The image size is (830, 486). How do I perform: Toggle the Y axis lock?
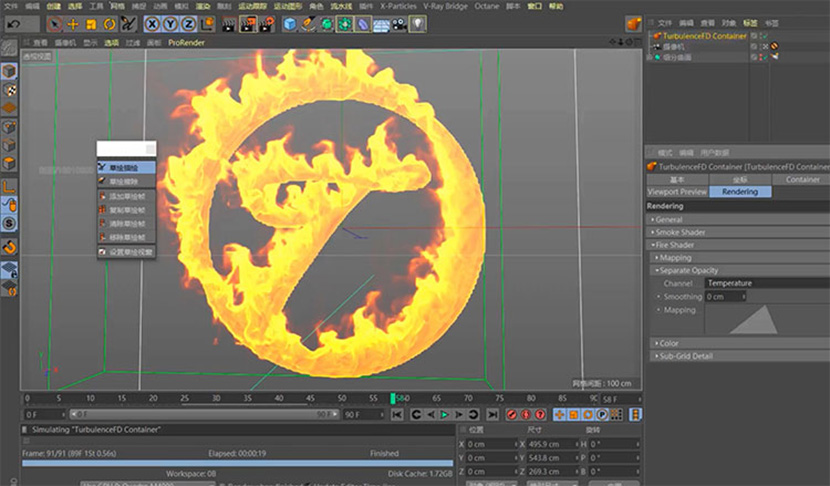(x=170, y=24)
